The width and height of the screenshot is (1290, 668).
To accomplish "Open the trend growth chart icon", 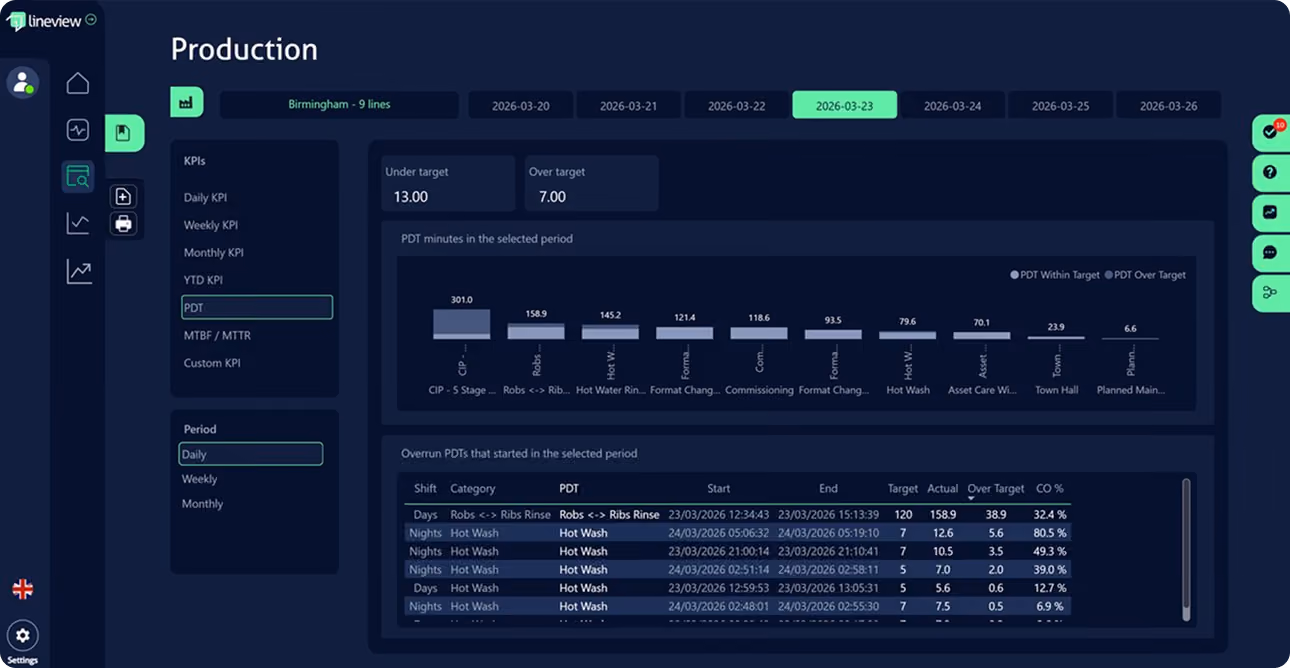I will tap(78, 271).
